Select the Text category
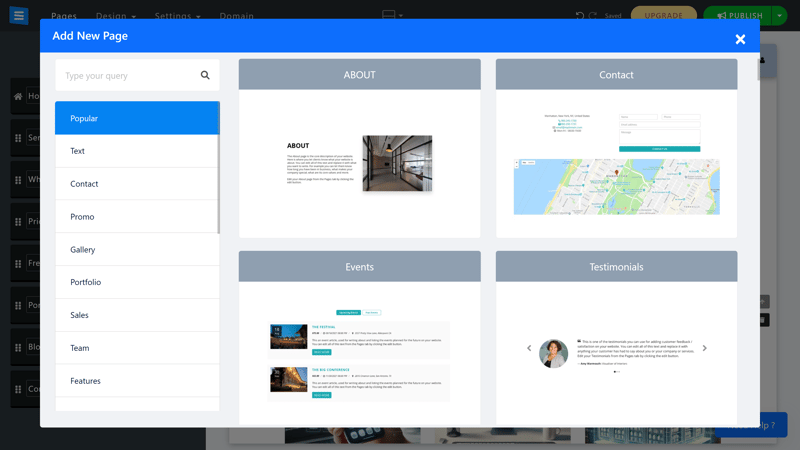 click(x=137, y=151)
